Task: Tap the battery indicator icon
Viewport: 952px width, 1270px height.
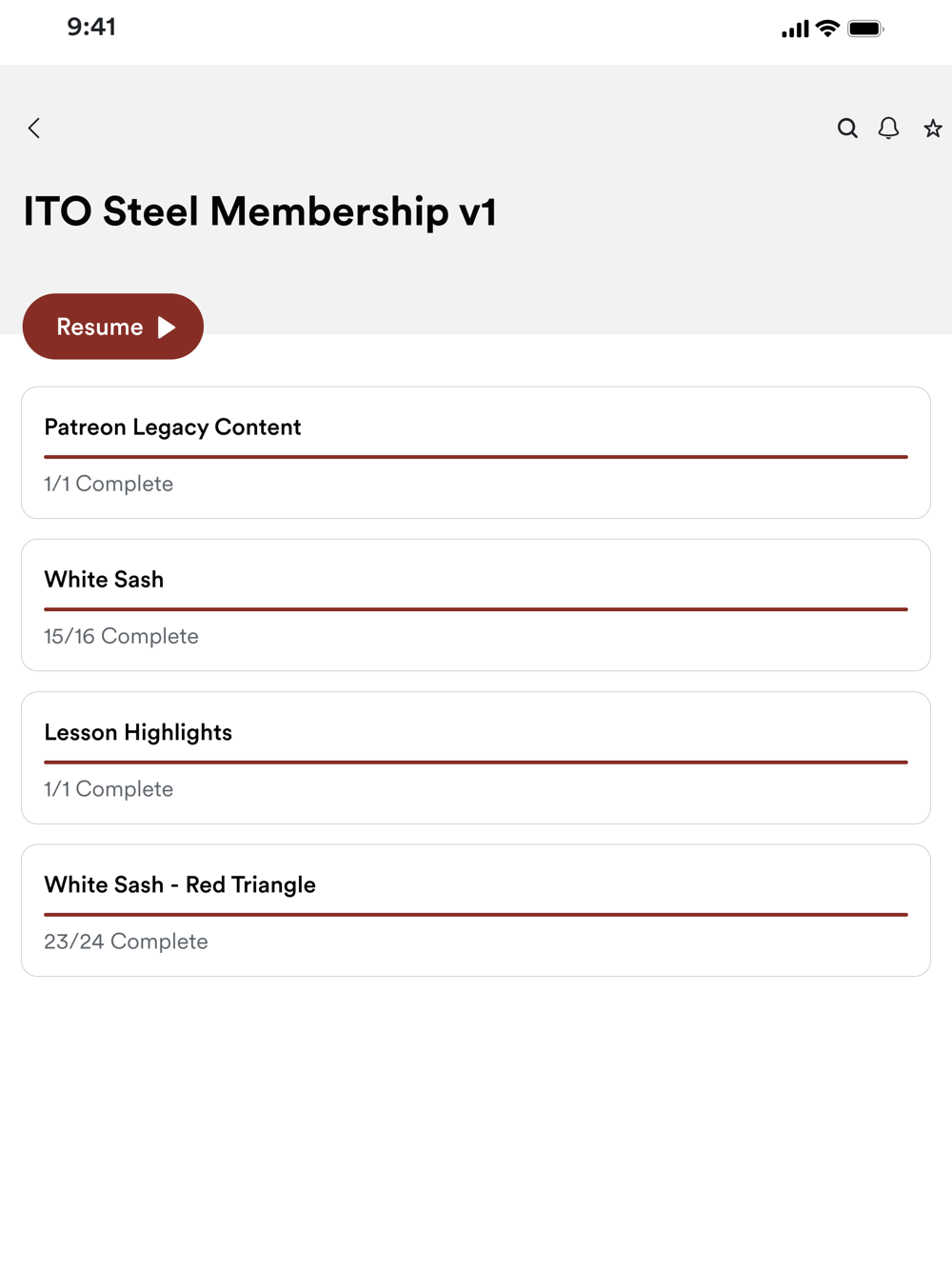Action: (865, 29)
